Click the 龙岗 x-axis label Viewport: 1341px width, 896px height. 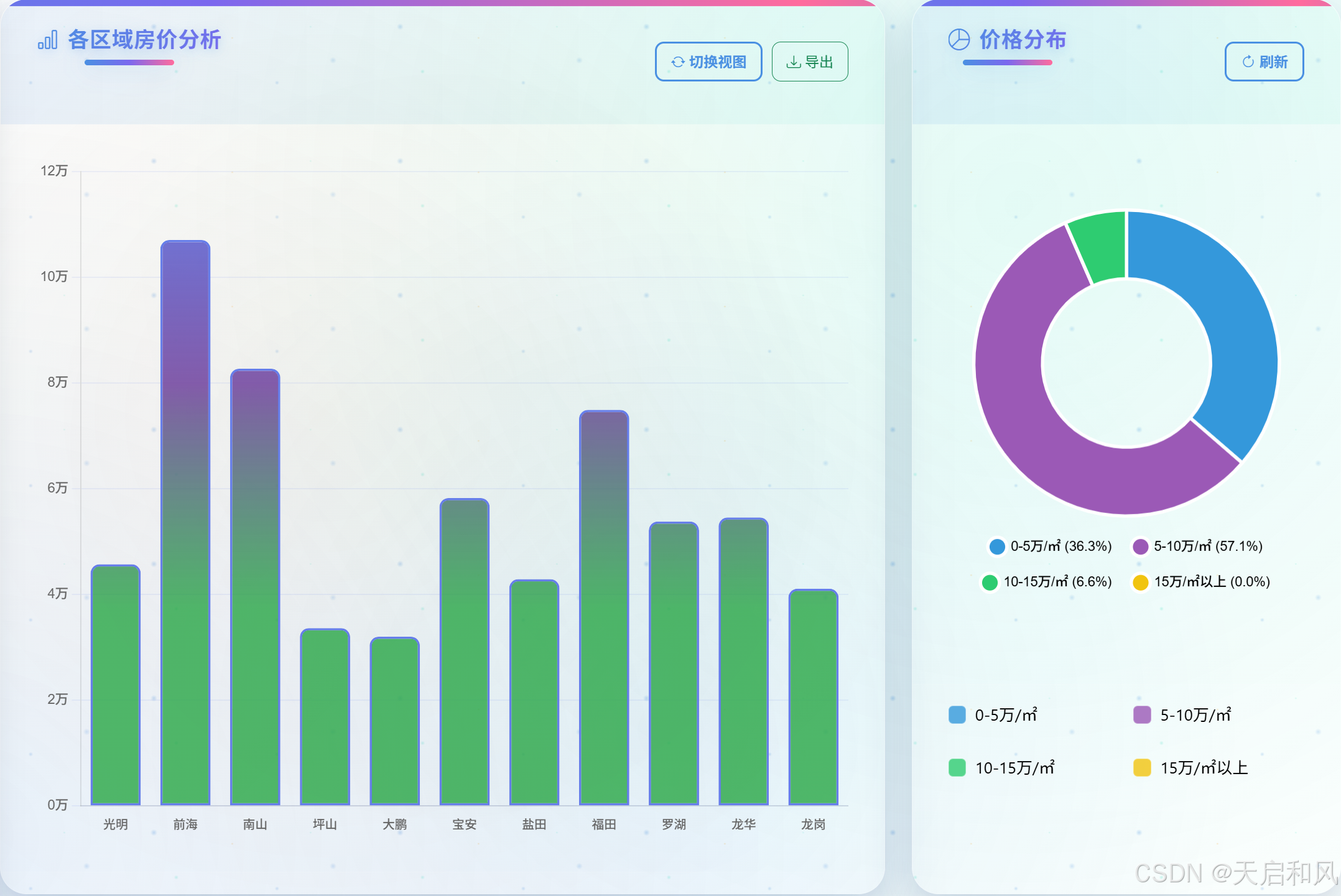point(814,824)
